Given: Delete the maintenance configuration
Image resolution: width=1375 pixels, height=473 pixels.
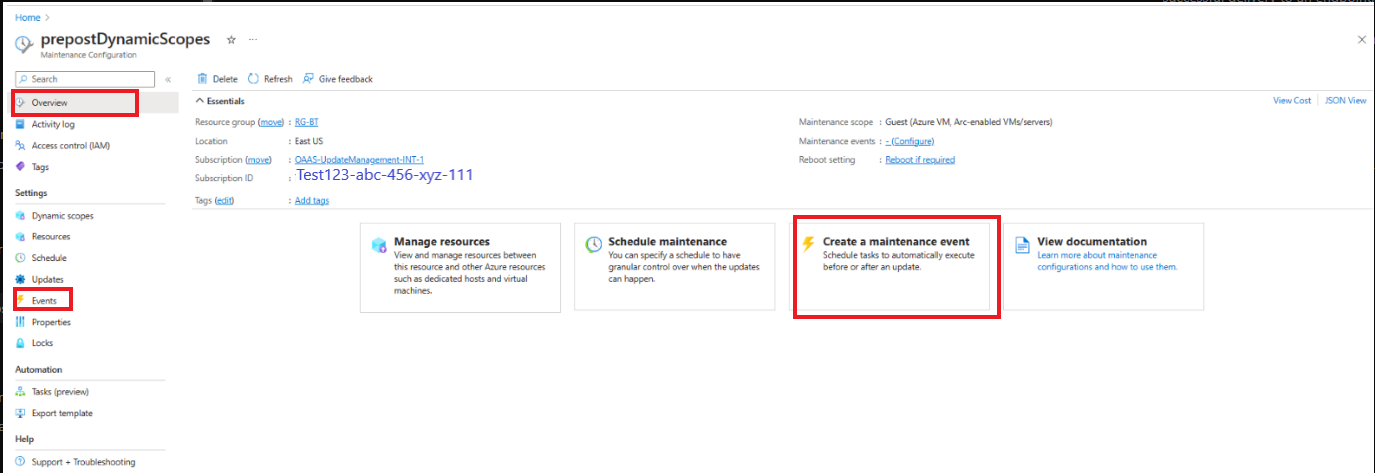Looking at the screenshot, I should [x=218, y=79].
